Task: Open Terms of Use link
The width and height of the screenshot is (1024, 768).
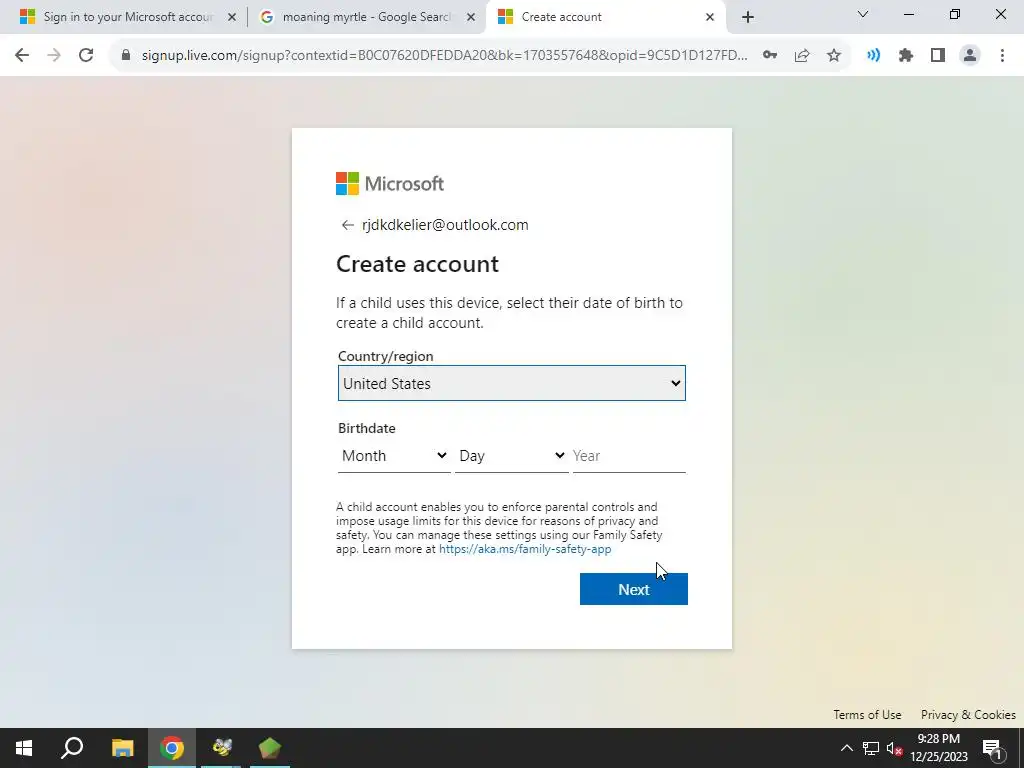Action: [867, 714]
